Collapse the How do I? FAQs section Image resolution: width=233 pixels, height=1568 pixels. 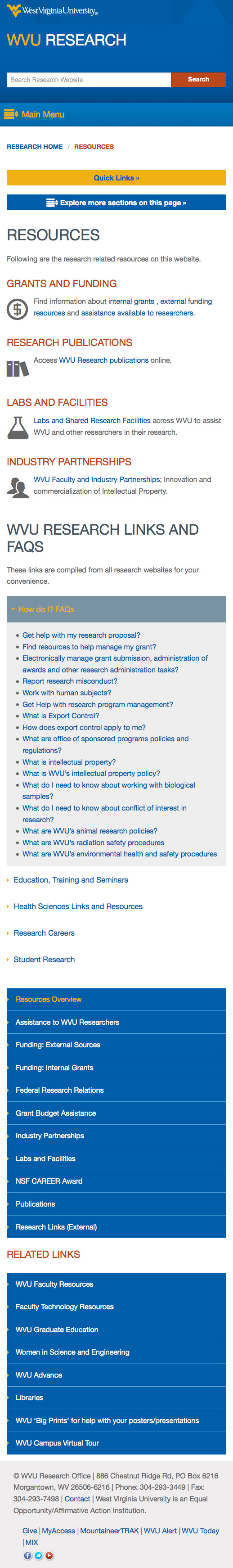tap(116, 608)
